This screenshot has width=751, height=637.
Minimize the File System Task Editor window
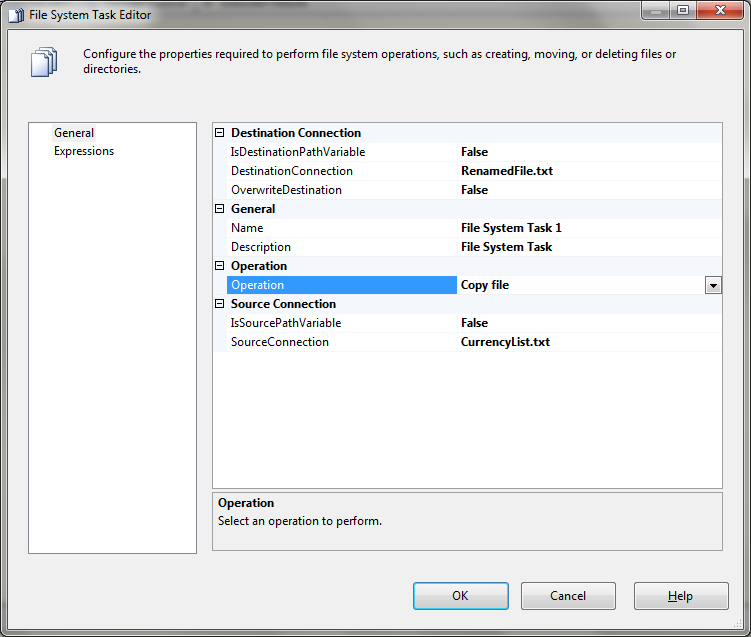coord(656,11)
